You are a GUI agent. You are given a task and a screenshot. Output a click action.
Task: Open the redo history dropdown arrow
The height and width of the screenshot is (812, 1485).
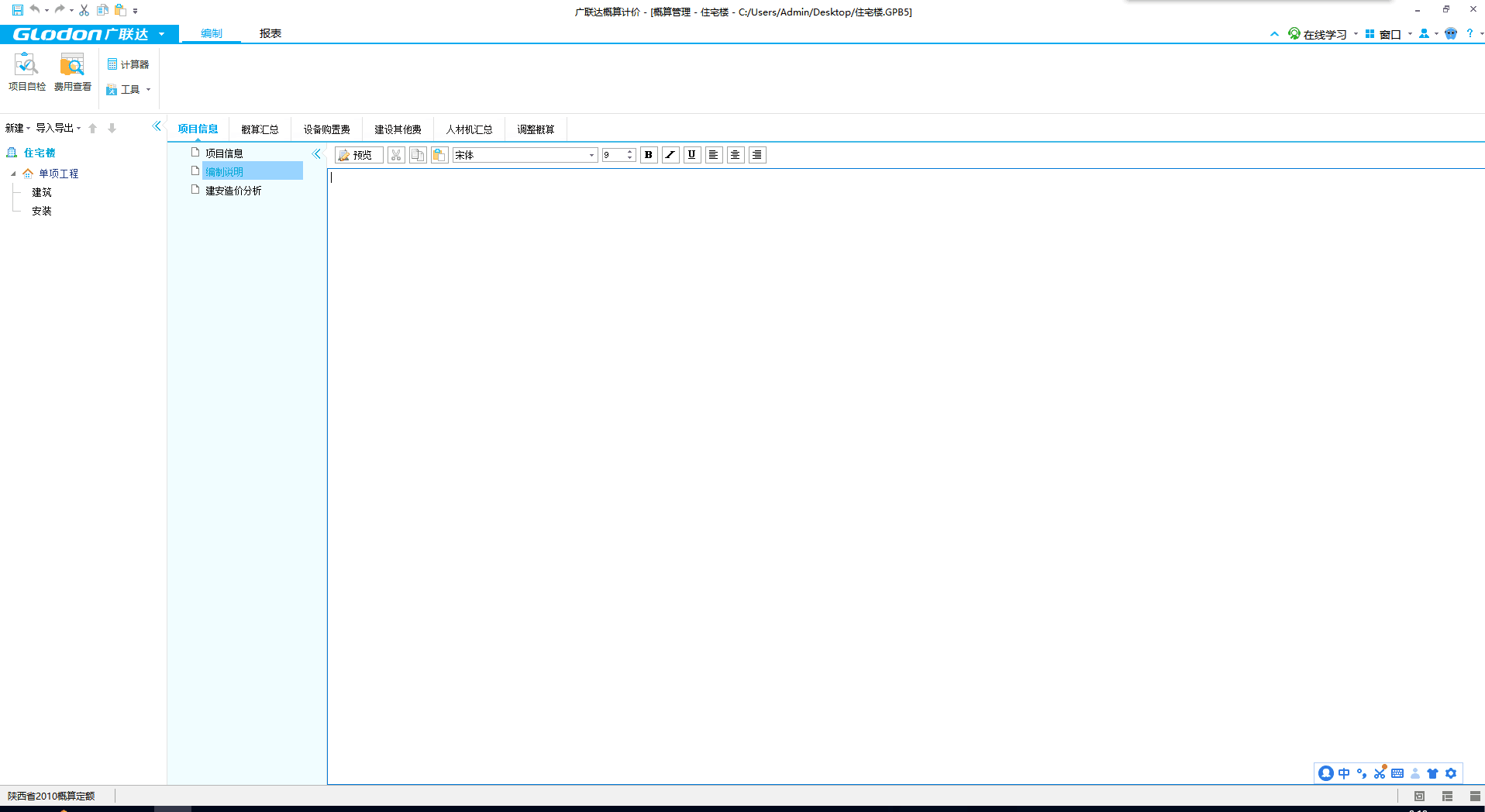pyautogui.click(x=71, y=11)
